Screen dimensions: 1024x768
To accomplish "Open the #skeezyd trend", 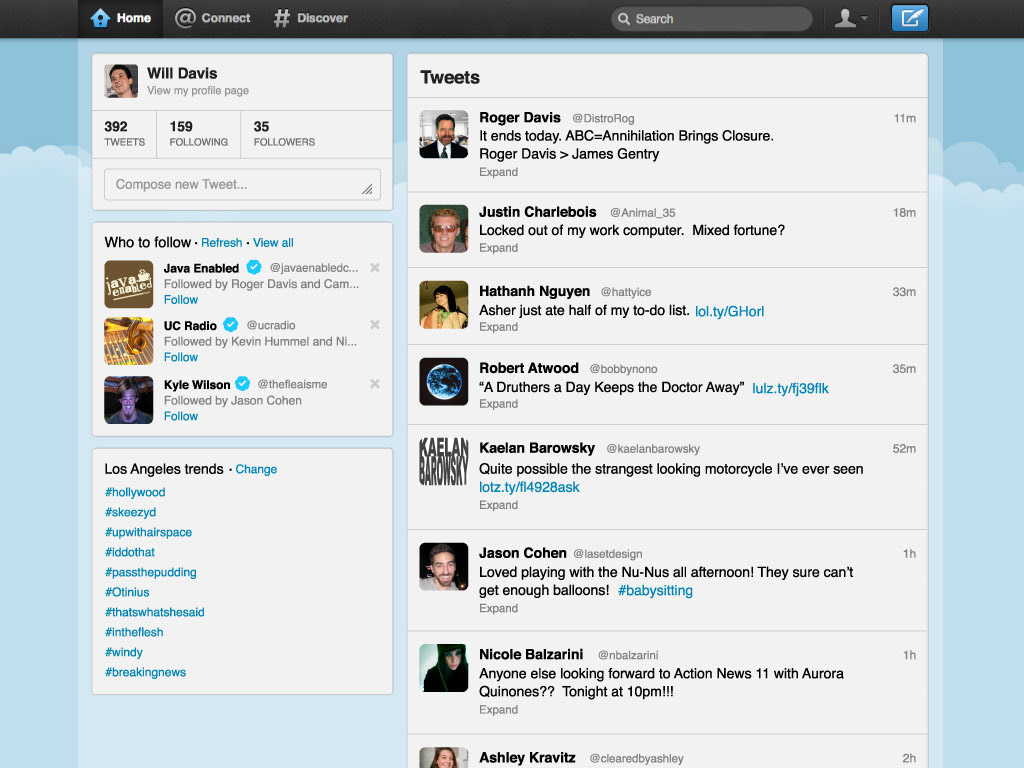I will click(131, 512).
